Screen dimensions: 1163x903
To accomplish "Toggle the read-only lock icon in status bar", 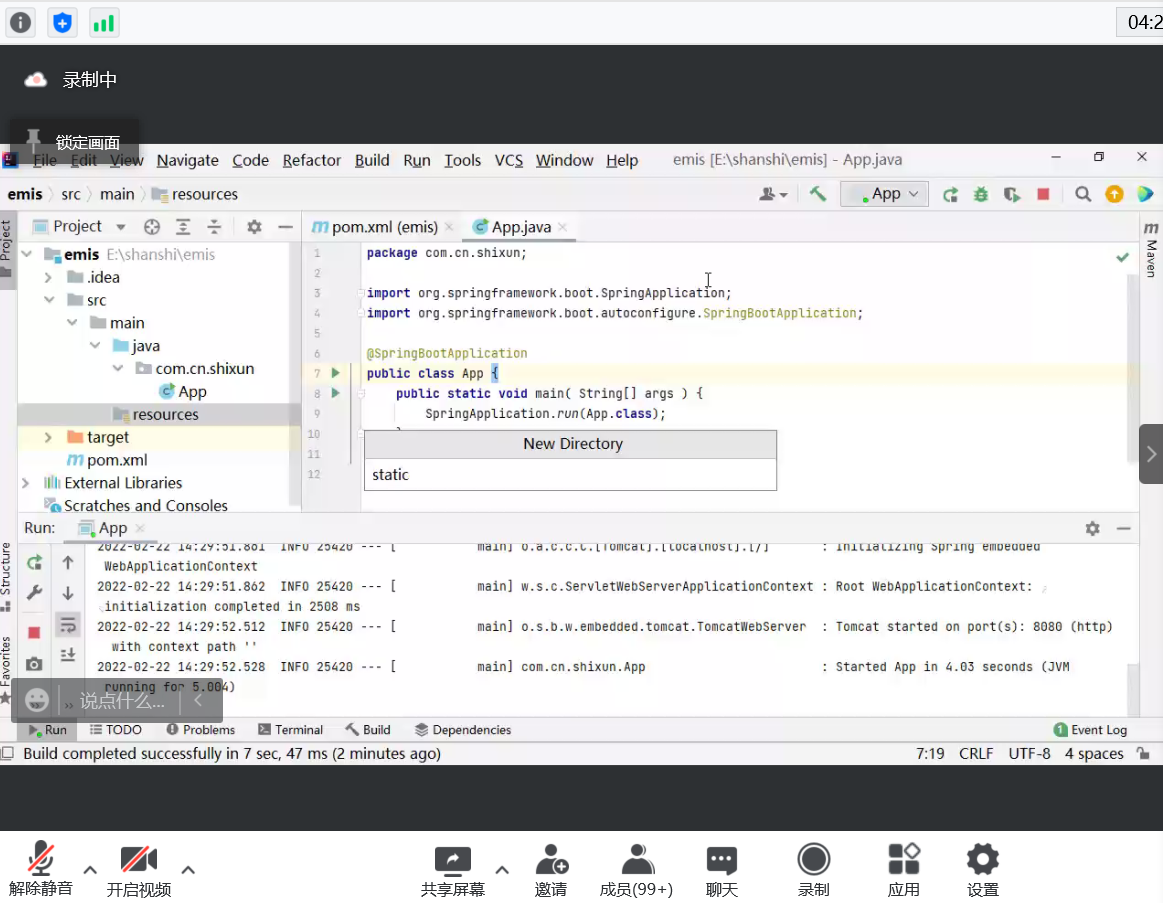I will pyautogui.click(x=1144, y=753).
